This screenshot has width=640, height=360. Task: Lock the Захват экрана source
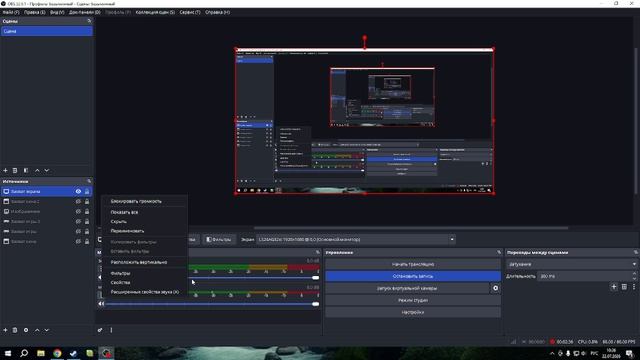click(x=87, y=191)
